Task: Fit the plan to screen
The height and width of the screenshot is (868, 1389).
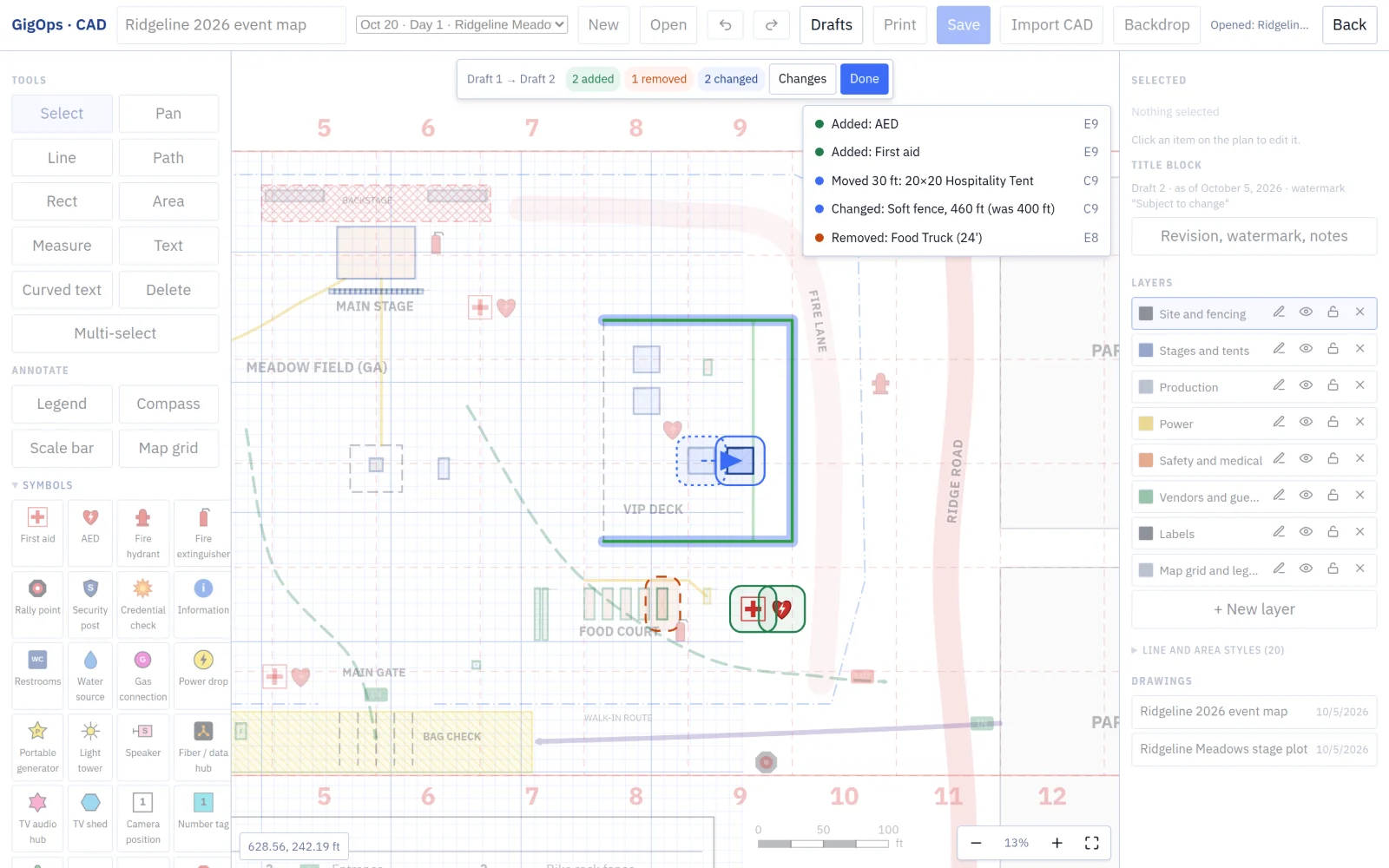Action: coord(1091,843)
